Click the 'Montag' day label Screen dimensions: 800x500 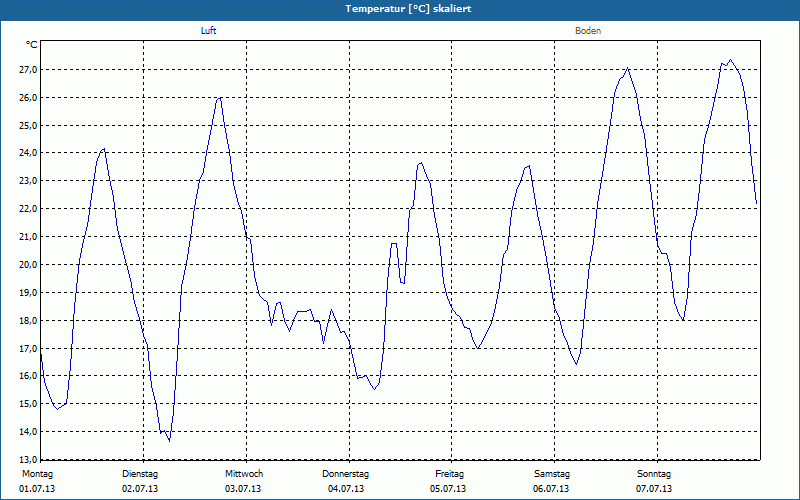pyautogui.click(x=37, y=474)
